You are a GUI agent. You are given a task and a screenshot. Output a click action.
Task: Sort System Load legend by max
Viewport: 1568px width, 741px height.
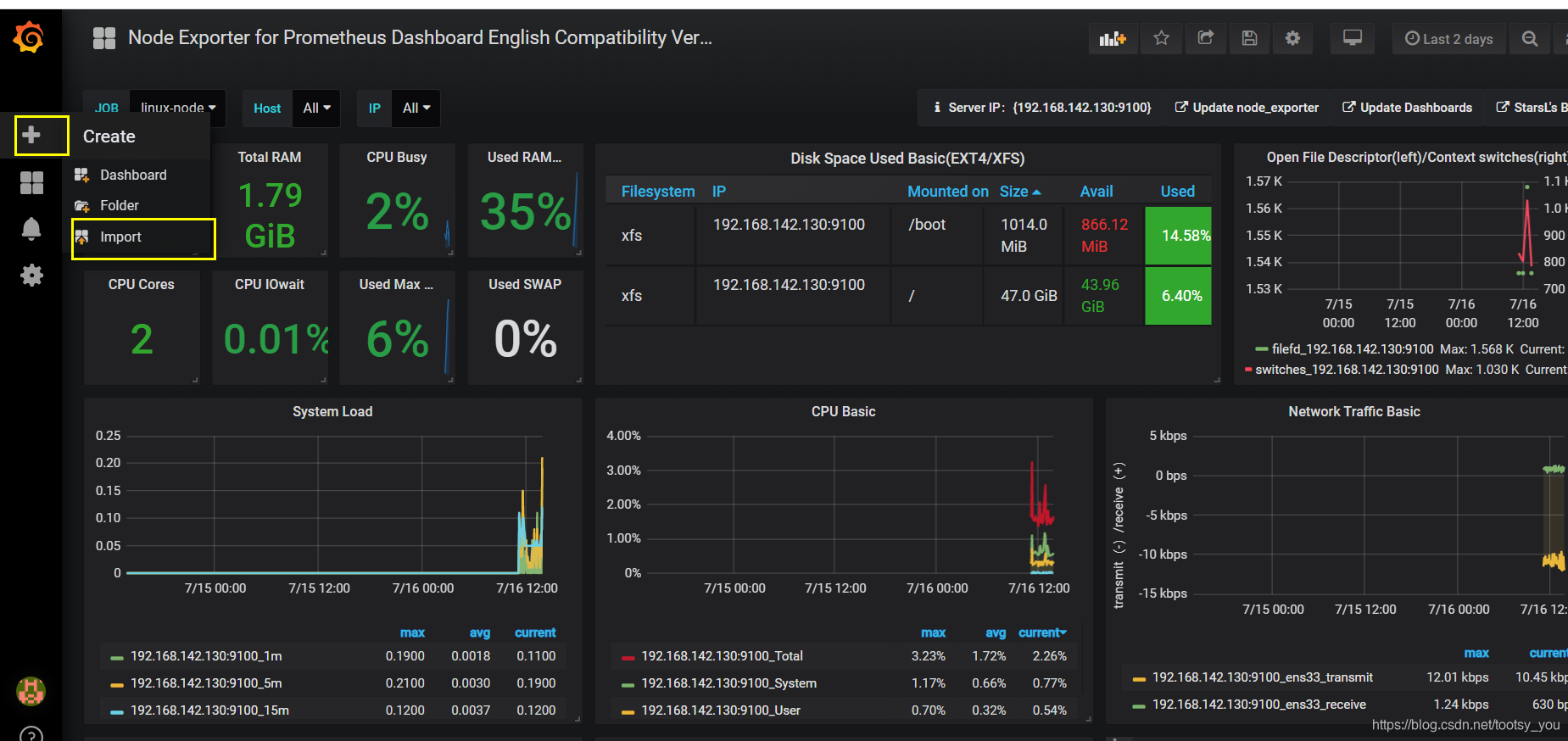tap(412, 632)
